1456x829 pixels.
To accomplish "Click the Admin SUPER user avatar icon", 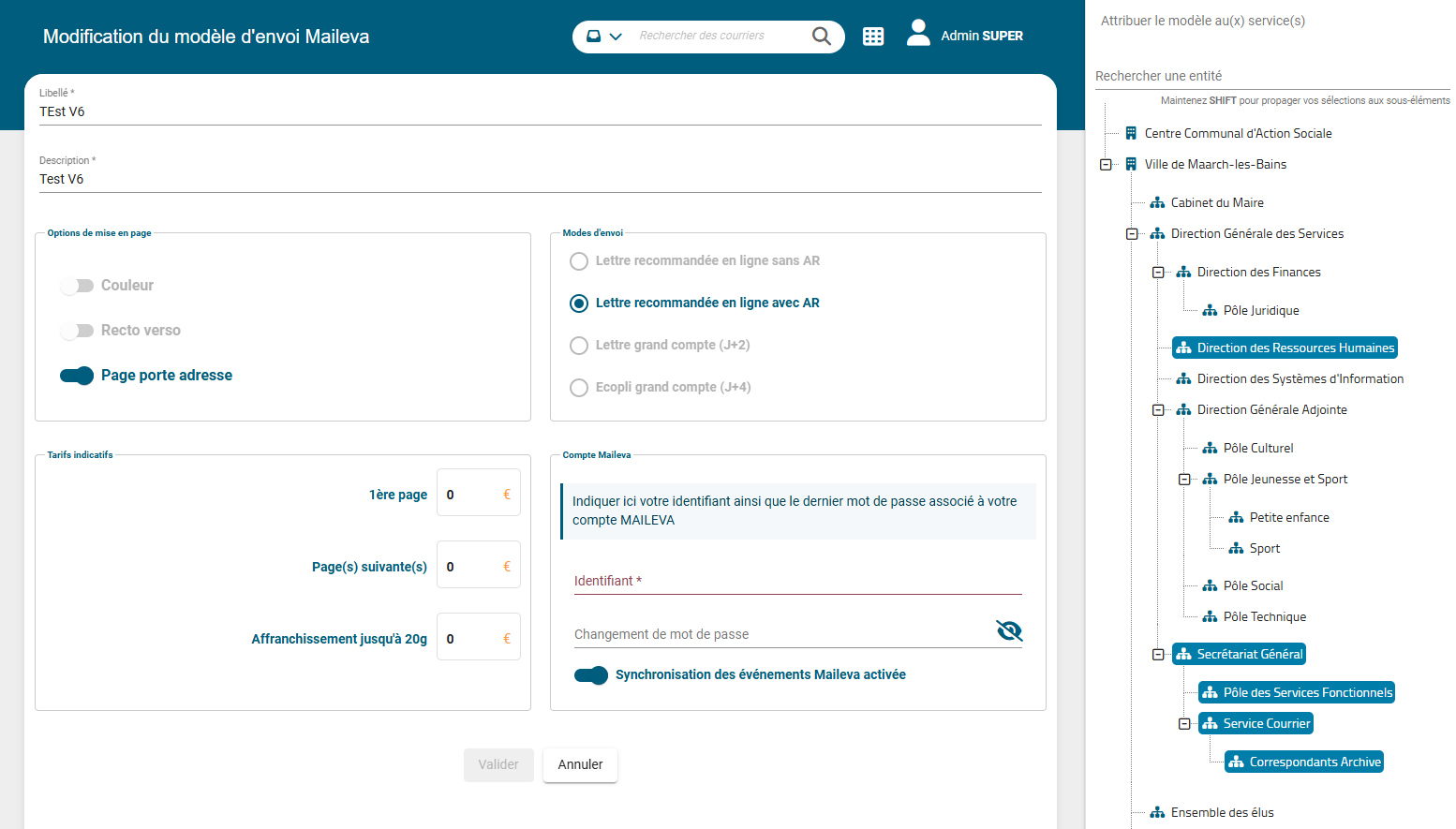I will coord(918,33).
